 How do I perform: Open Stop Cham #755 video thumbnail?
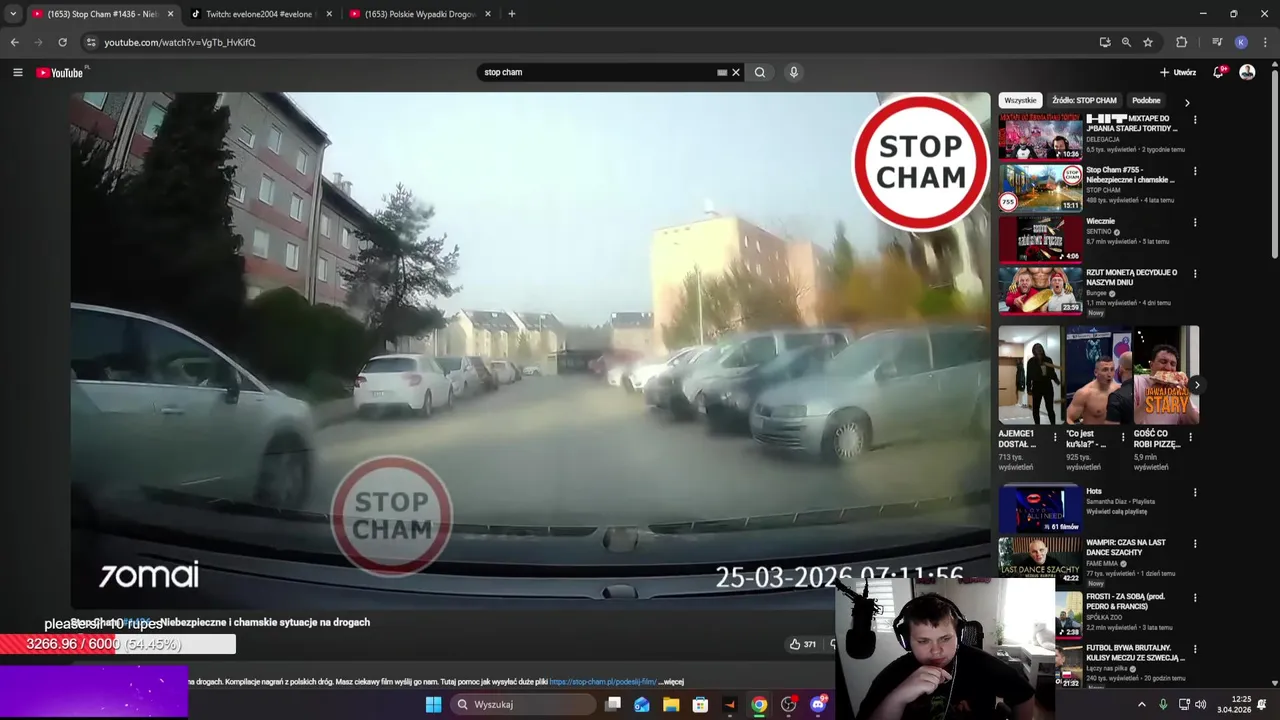(x=1040, y=188)
